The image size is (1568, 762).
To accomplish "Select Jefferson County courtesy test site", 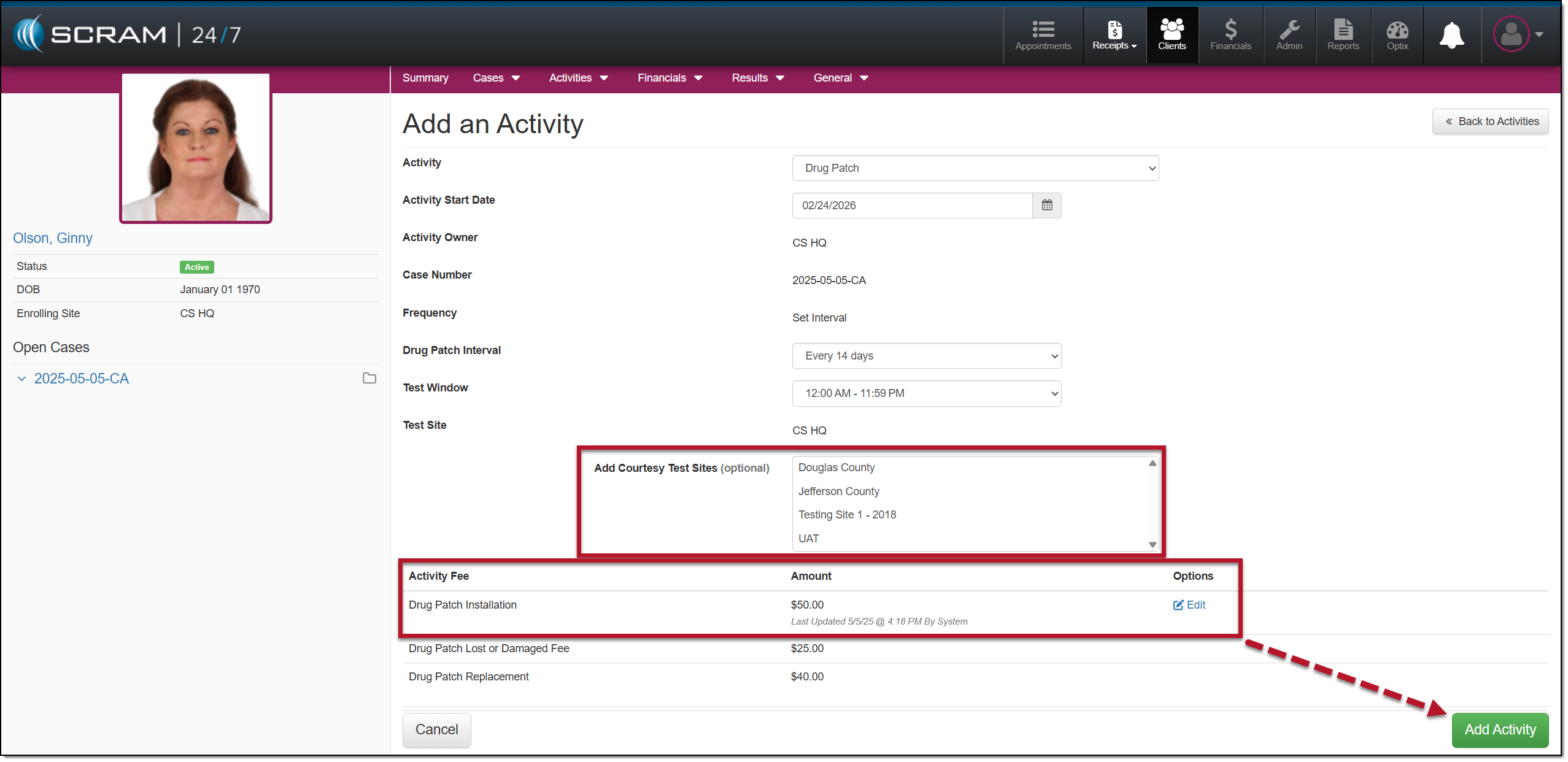I will [x=838, y=491].
